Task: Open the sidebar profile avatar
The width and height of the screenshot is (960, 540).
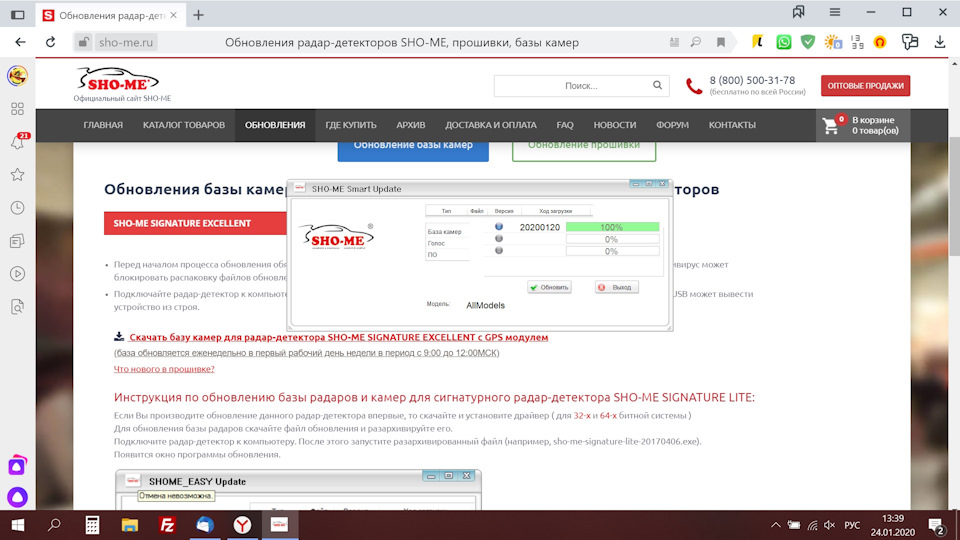Action: (x=17, y=76)
